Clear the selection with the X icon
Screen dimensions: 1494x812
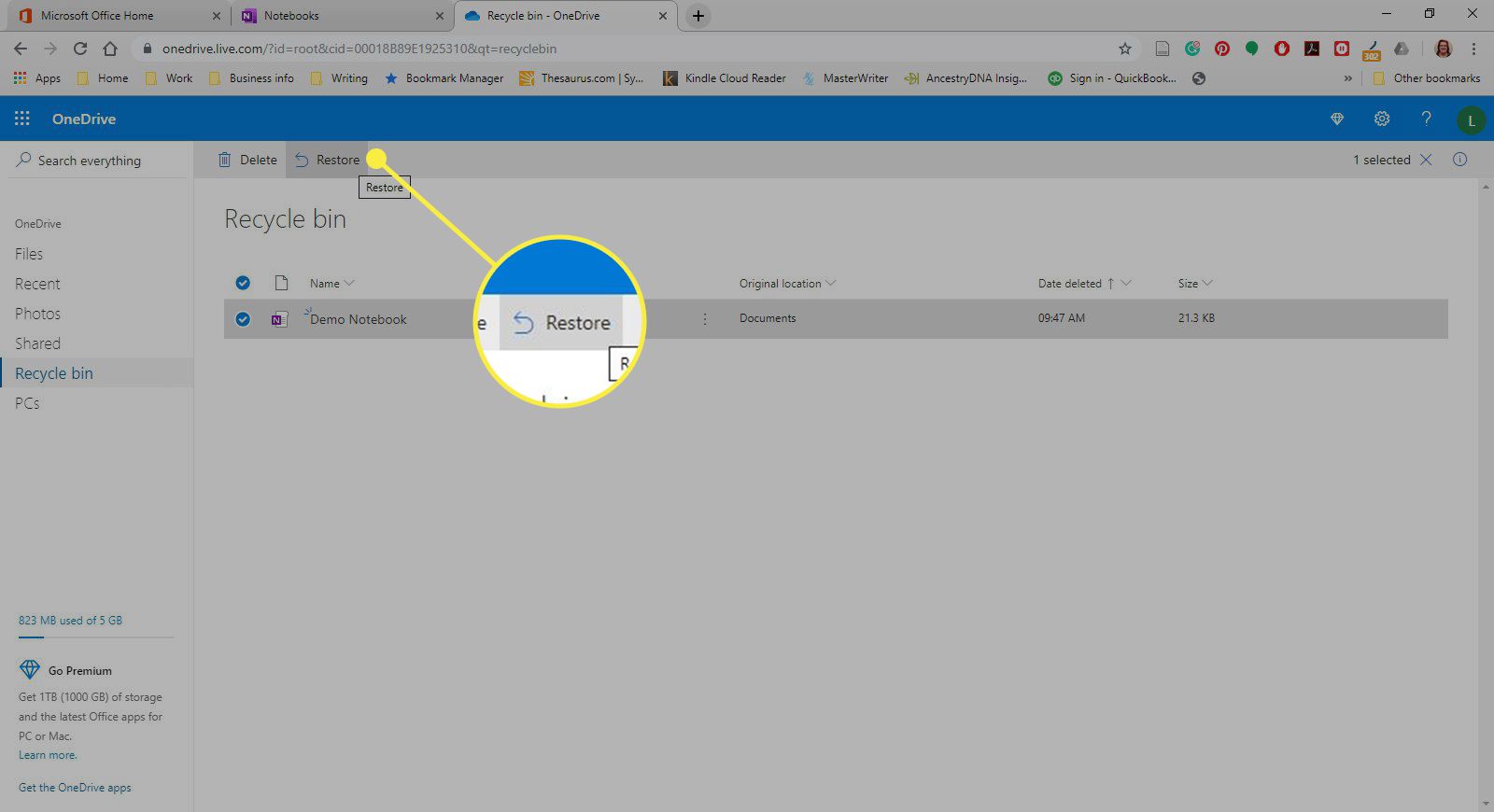pos(1426,160)
